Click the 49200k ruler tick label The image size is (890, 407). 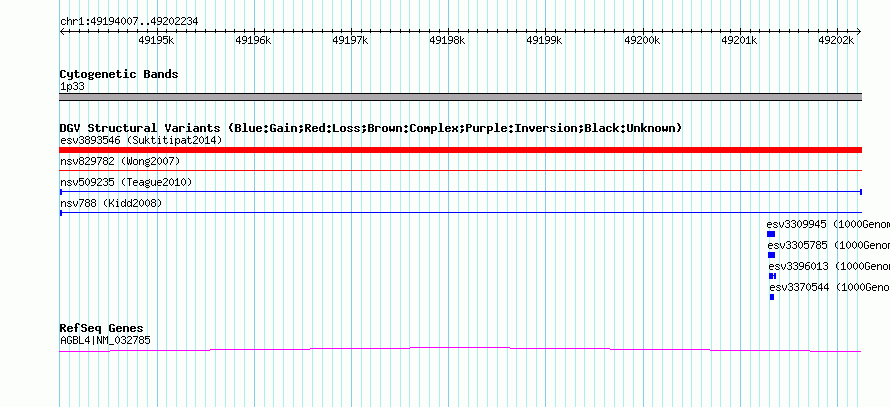pyautogui.click(x=642, y=40)
